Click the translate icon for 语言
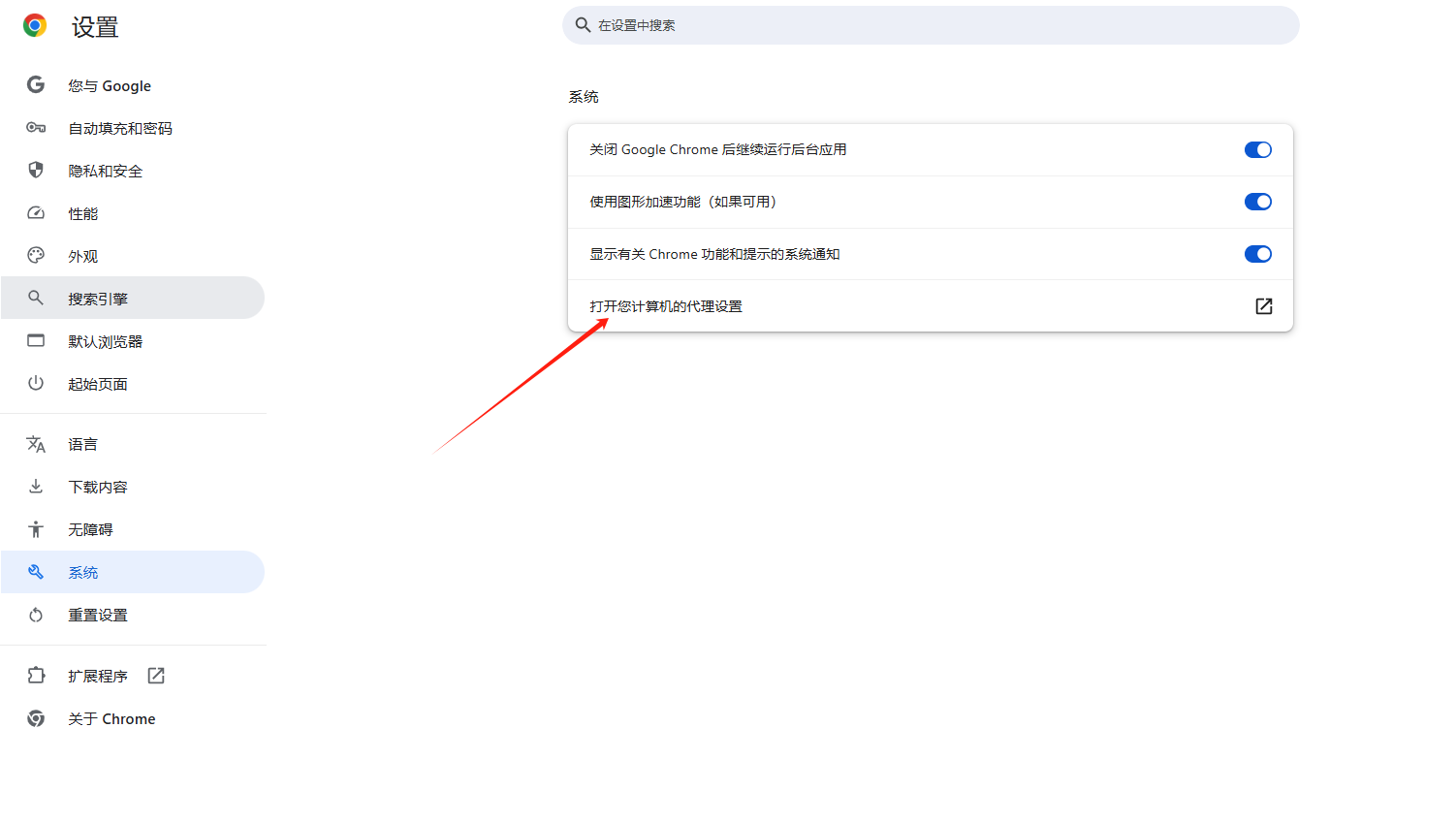Image resolution: width=1456 pixels, height=823 pixels. (36, 444)
